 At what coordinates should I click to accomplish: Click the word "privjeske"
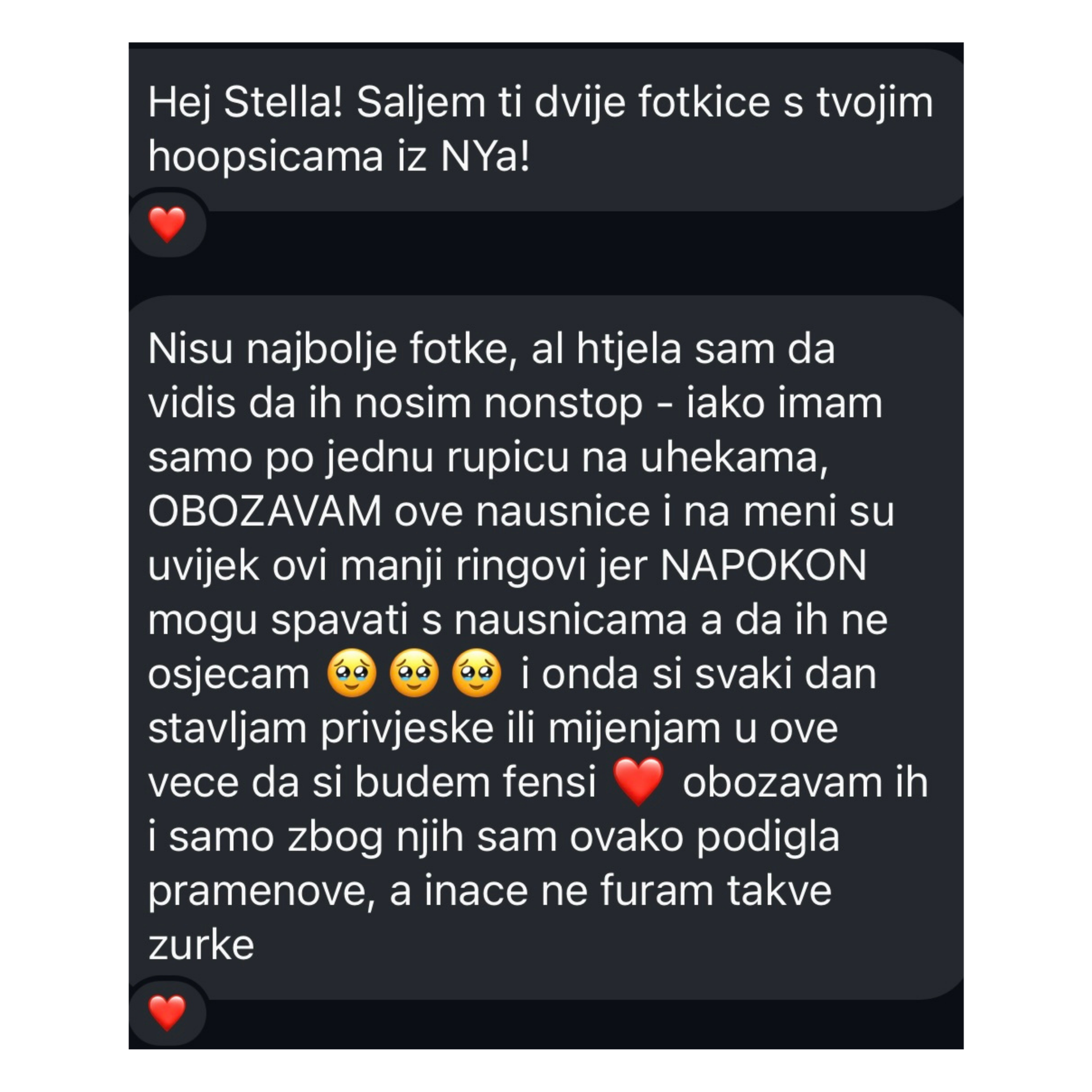(x=407, y=728)
